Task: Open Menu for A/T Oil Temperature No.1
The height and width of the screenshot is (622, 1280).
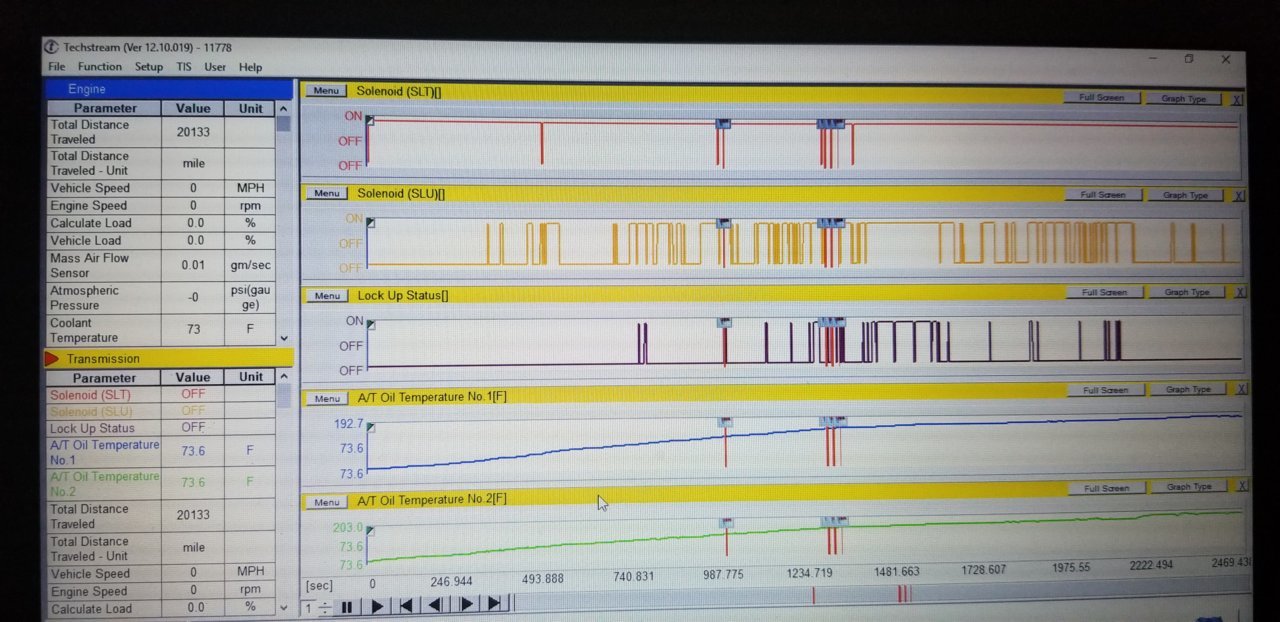Action: point(326,398)
